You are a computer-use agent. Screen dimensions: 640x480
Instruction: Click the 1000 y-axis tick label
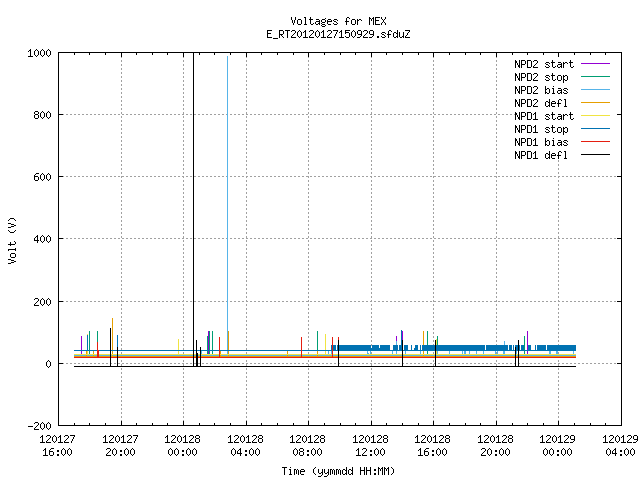[x=39, y=53]
